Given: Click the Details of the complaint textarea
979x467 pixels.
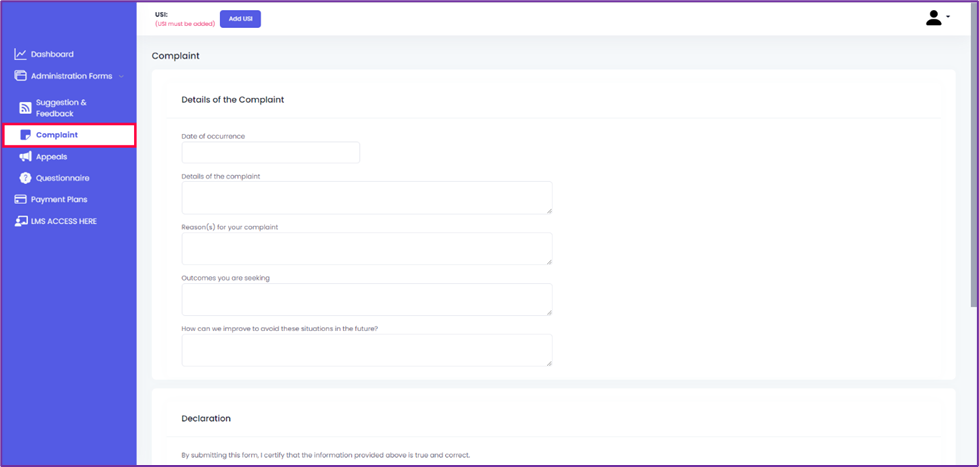Looking at the screenshot, I should click(x=367, y=198).
